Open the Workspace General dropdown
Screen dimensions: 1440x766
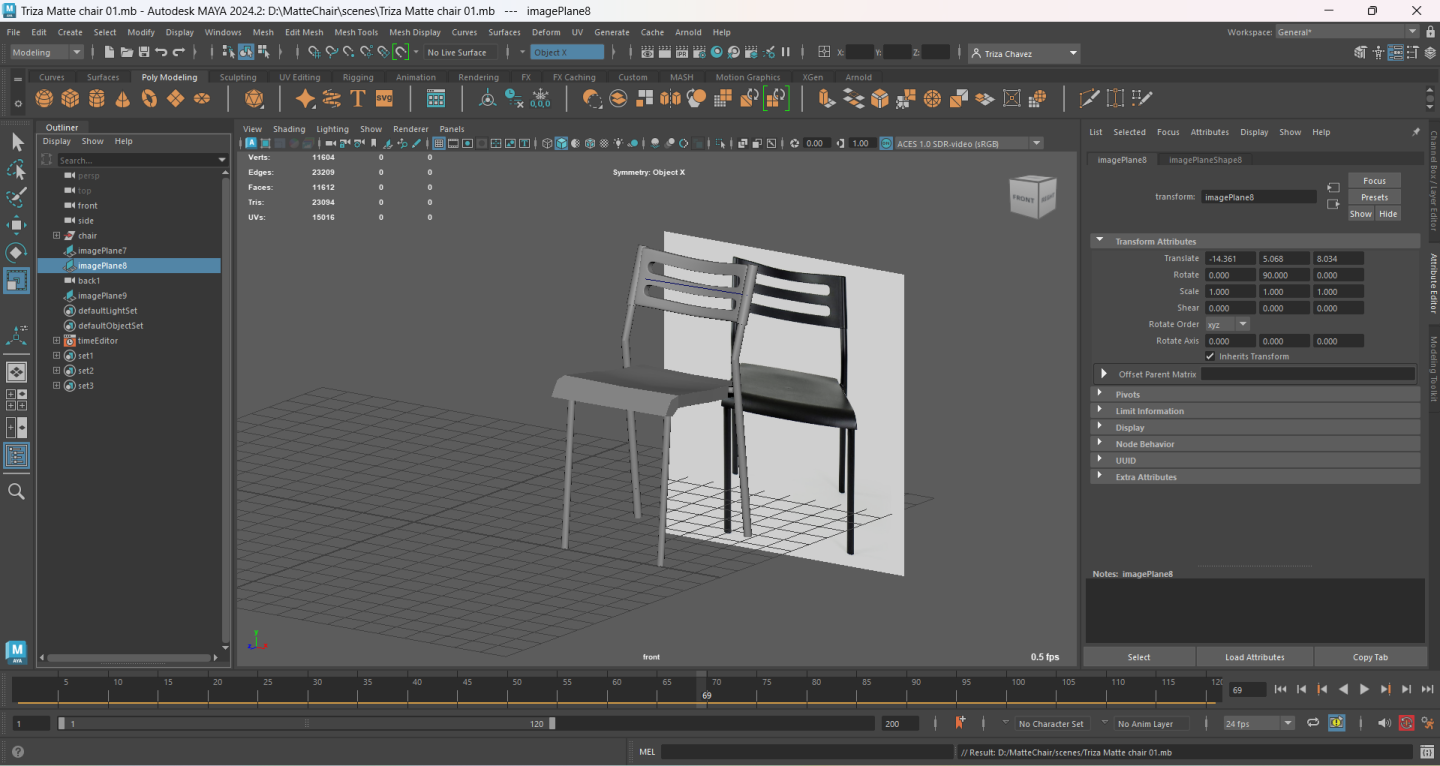pos(1347,32)
